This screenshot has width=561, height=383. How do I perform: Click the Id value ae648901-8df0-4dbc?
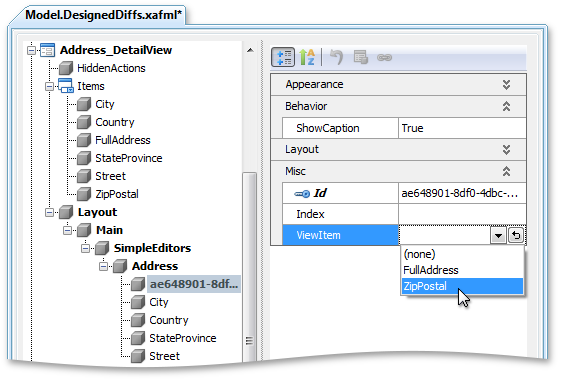pos(462,193)
